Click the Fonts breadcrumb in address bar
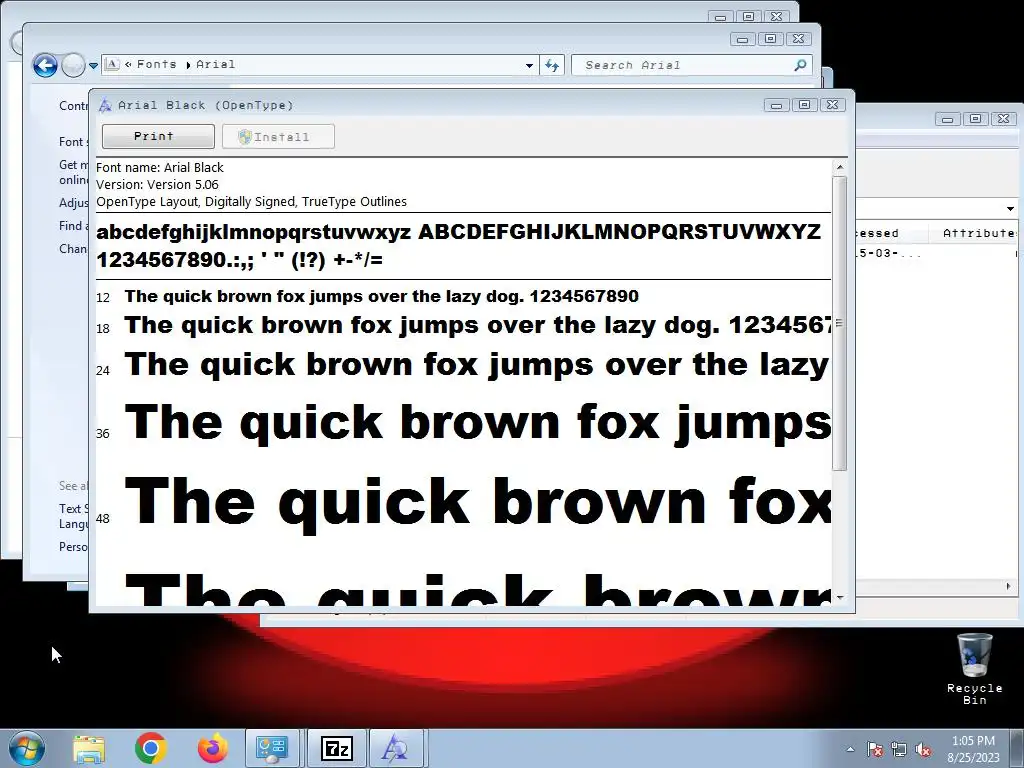This screenshot has height=768, width=1024. (157, 64)
